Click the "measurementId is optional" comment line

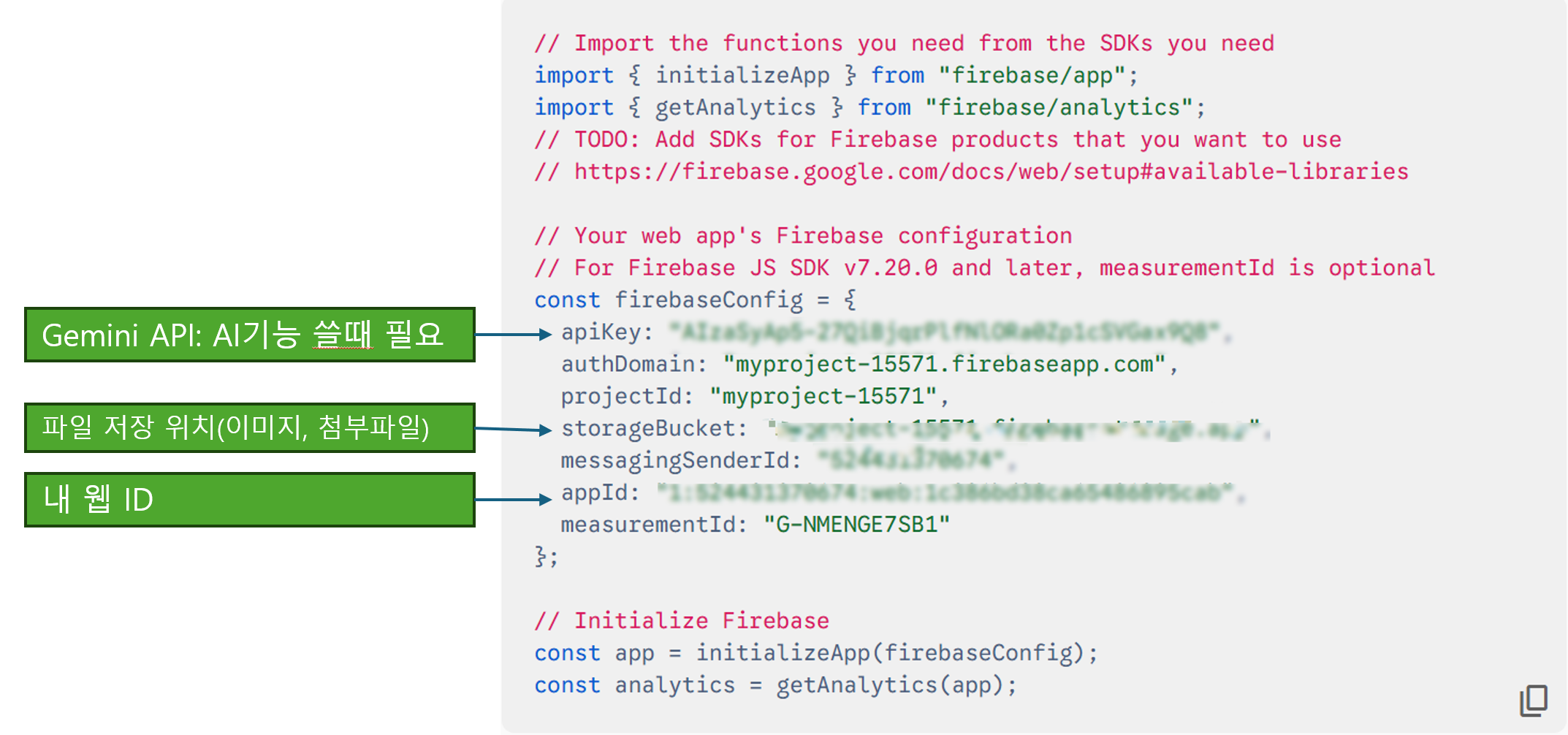tap(984, 268)
